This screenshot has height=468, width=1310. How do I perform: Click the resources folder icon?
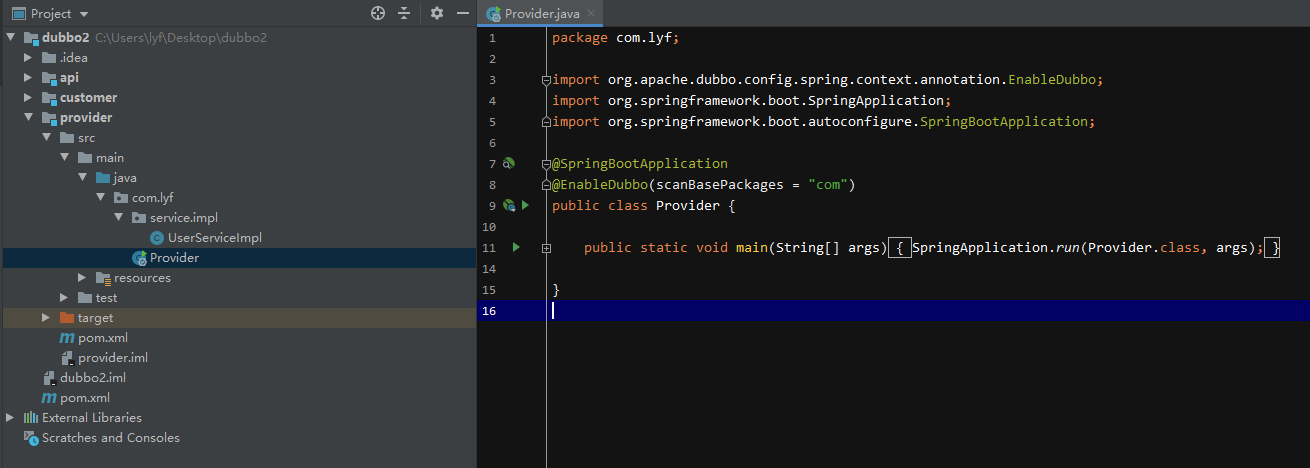pyautogui.click(x=103, y=278)
